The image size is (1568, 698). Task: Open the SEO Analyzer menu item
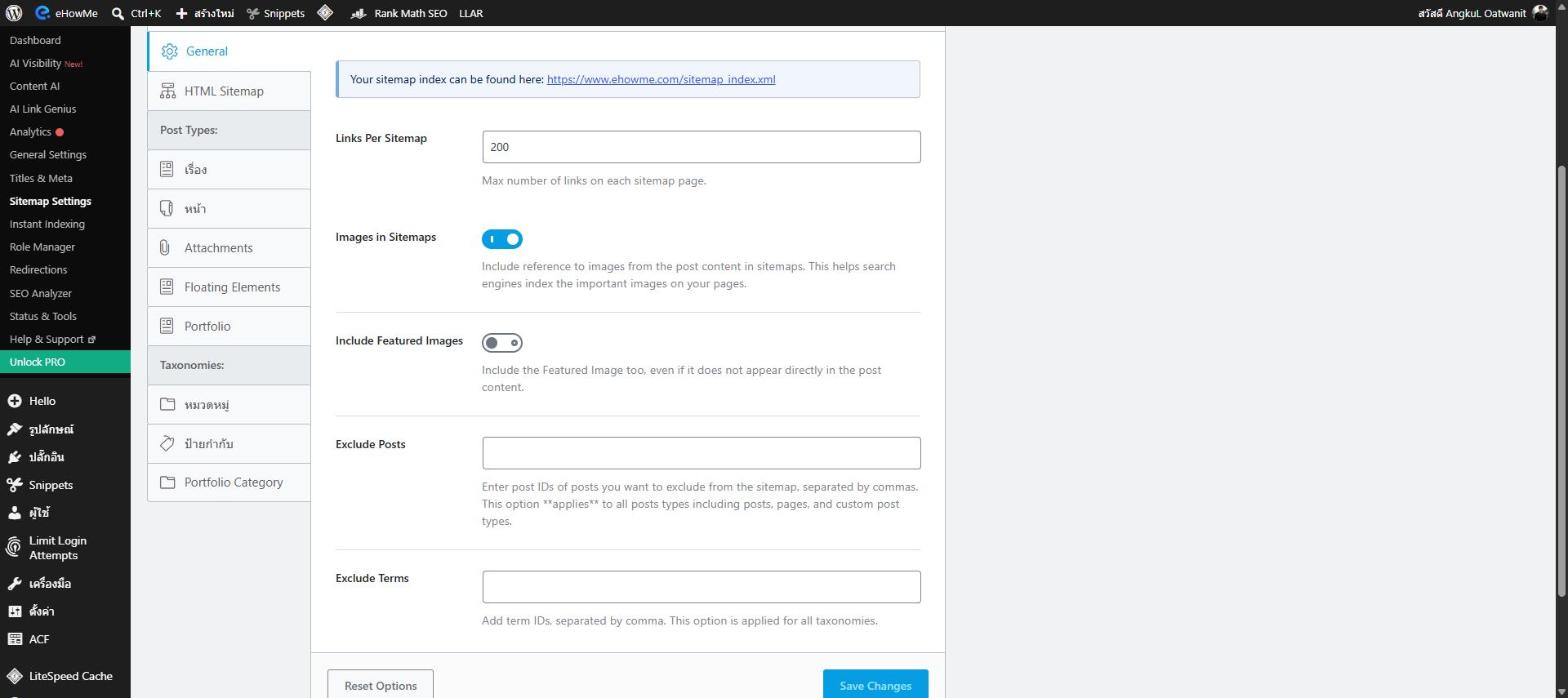tap(41, 293)
